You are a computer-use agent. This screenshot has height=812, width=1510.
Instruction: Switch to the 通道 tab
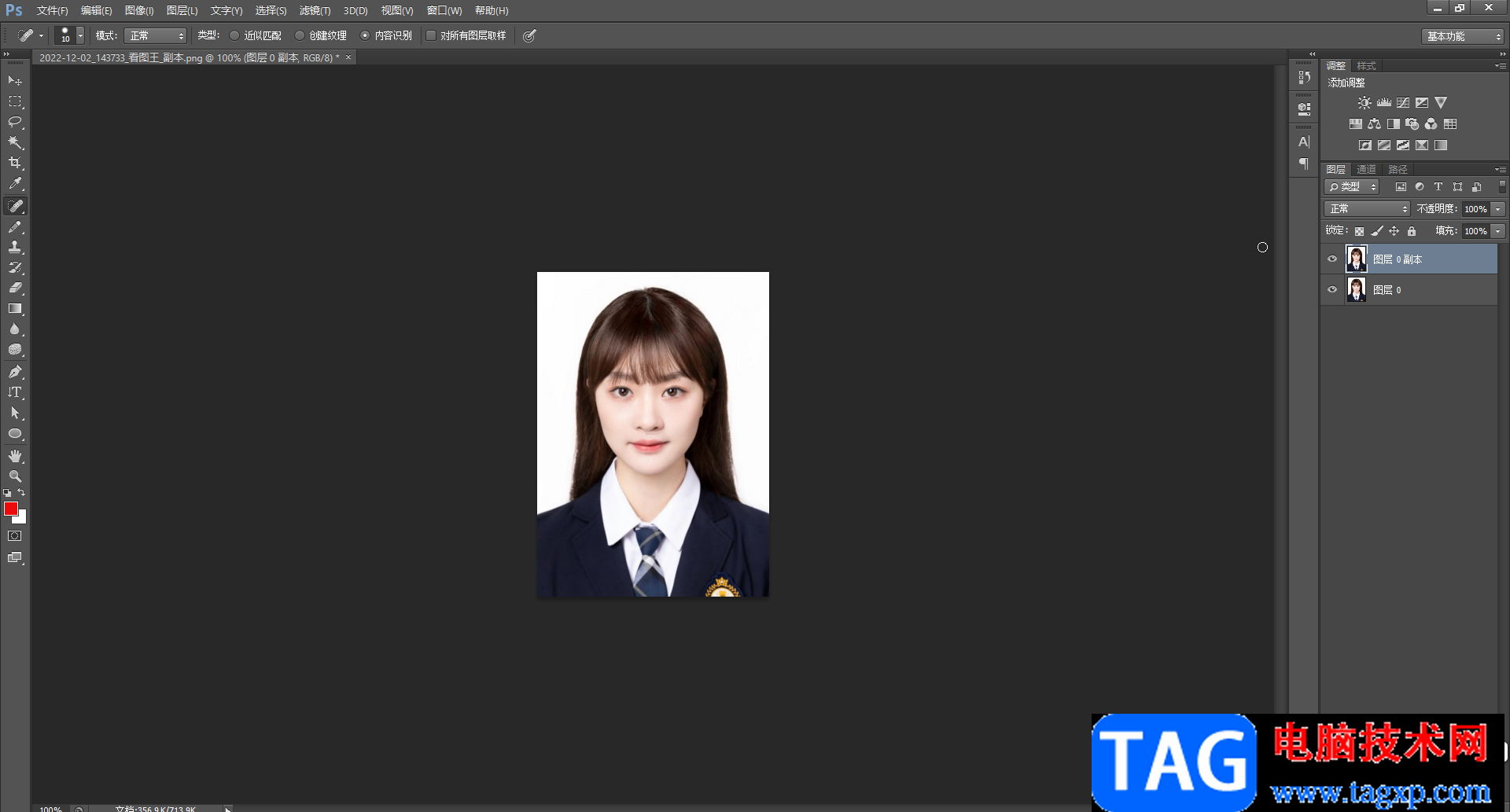pyautogui.click(x=1366, y=169)
